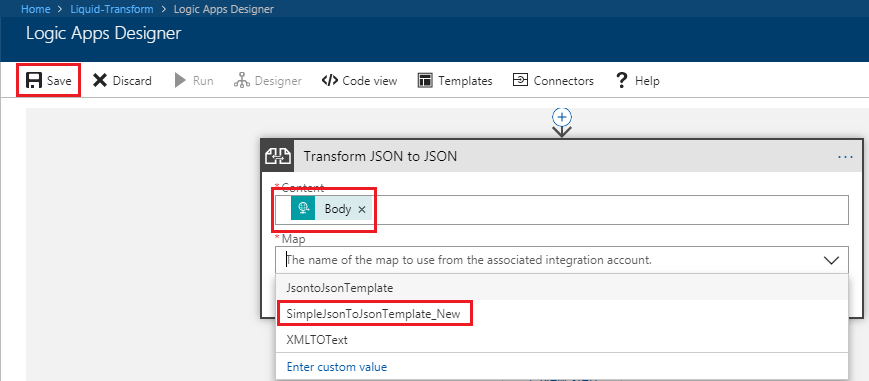Choose JsontoJsonTemplate from the map list
Screen dimensions: 869x381
tap(562, 288)
